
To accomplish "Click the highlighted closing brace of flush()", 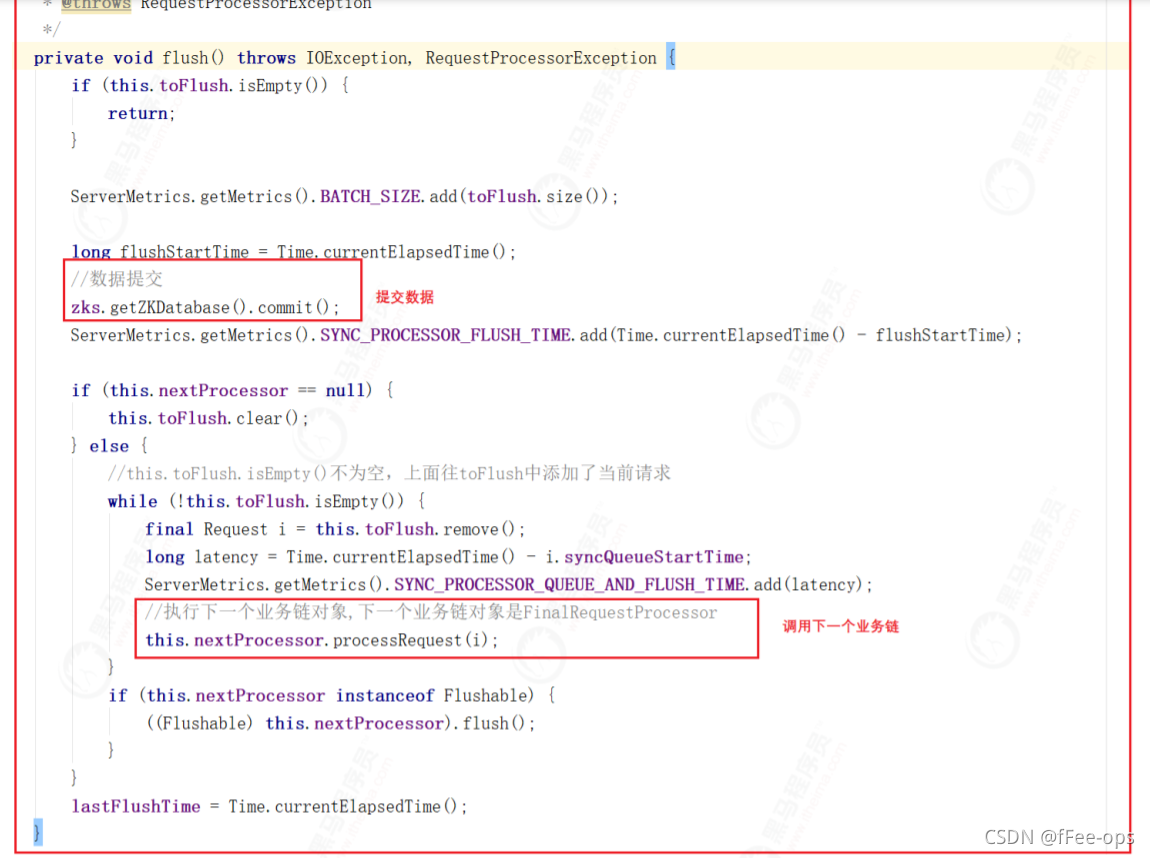I will 37,832.
